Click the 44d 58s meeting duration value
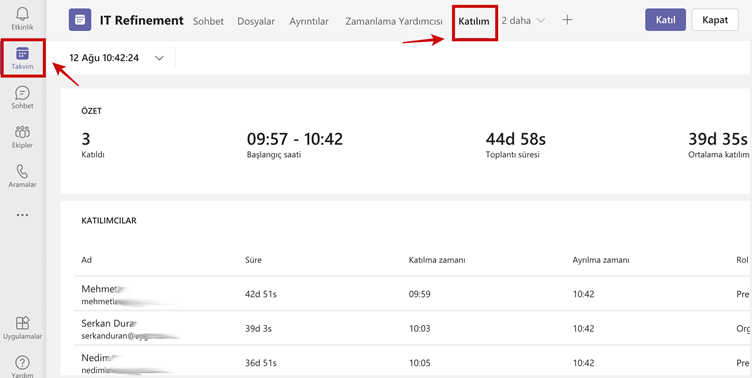 click(x=516, y=139)
